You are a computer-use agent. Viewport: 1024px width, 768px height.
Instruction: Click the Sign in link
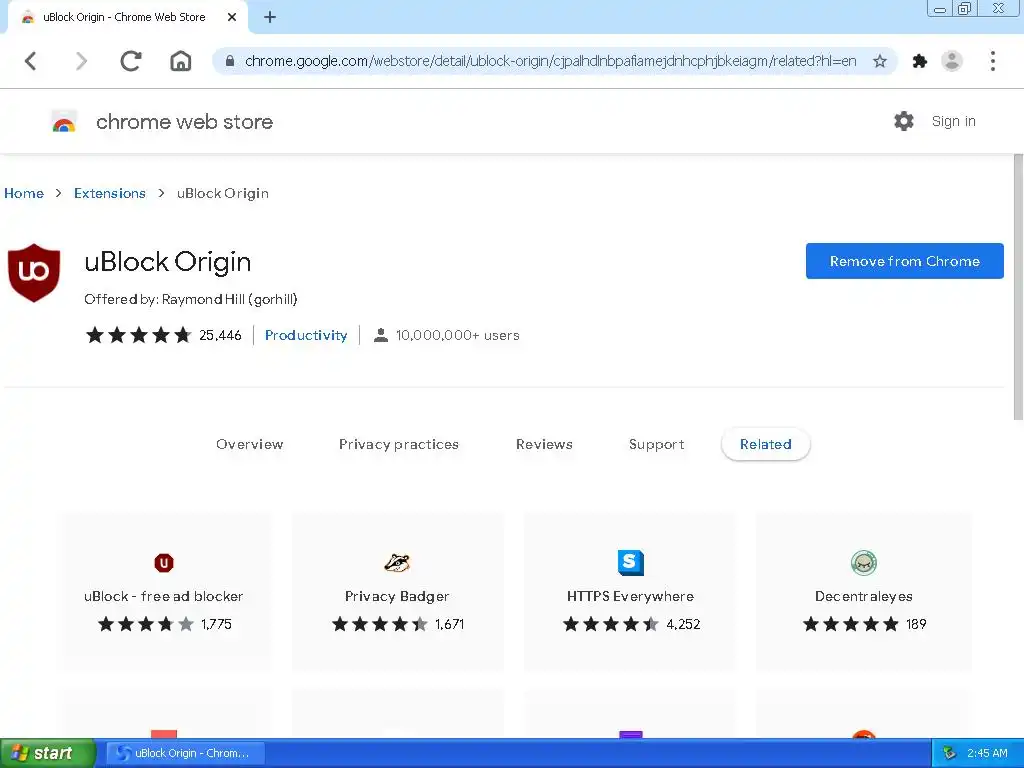pos(953,121)
